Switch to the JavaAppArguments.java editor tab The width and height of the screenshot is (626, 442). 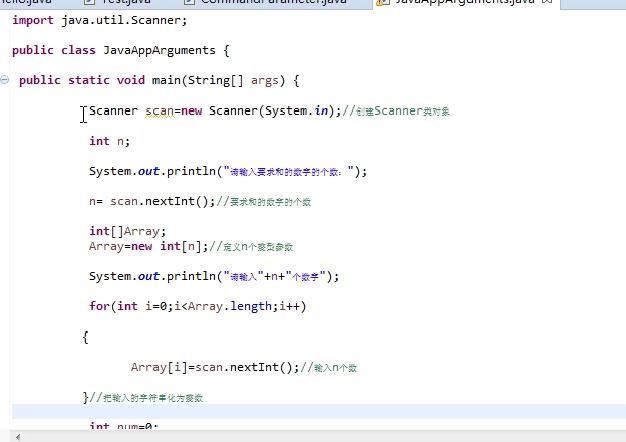(x=465, y=2)
